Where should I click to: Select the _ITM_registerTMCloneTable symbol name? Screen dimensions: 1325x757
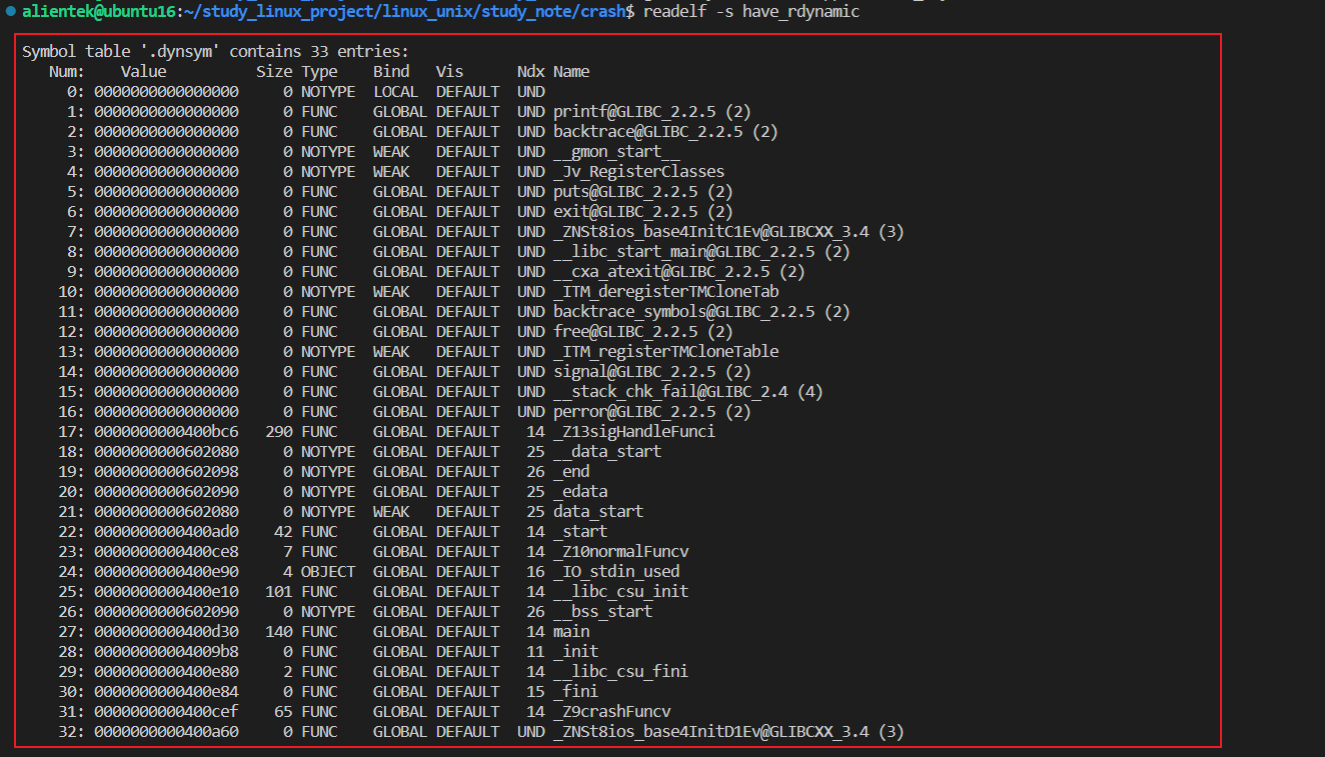coord(665,351)
